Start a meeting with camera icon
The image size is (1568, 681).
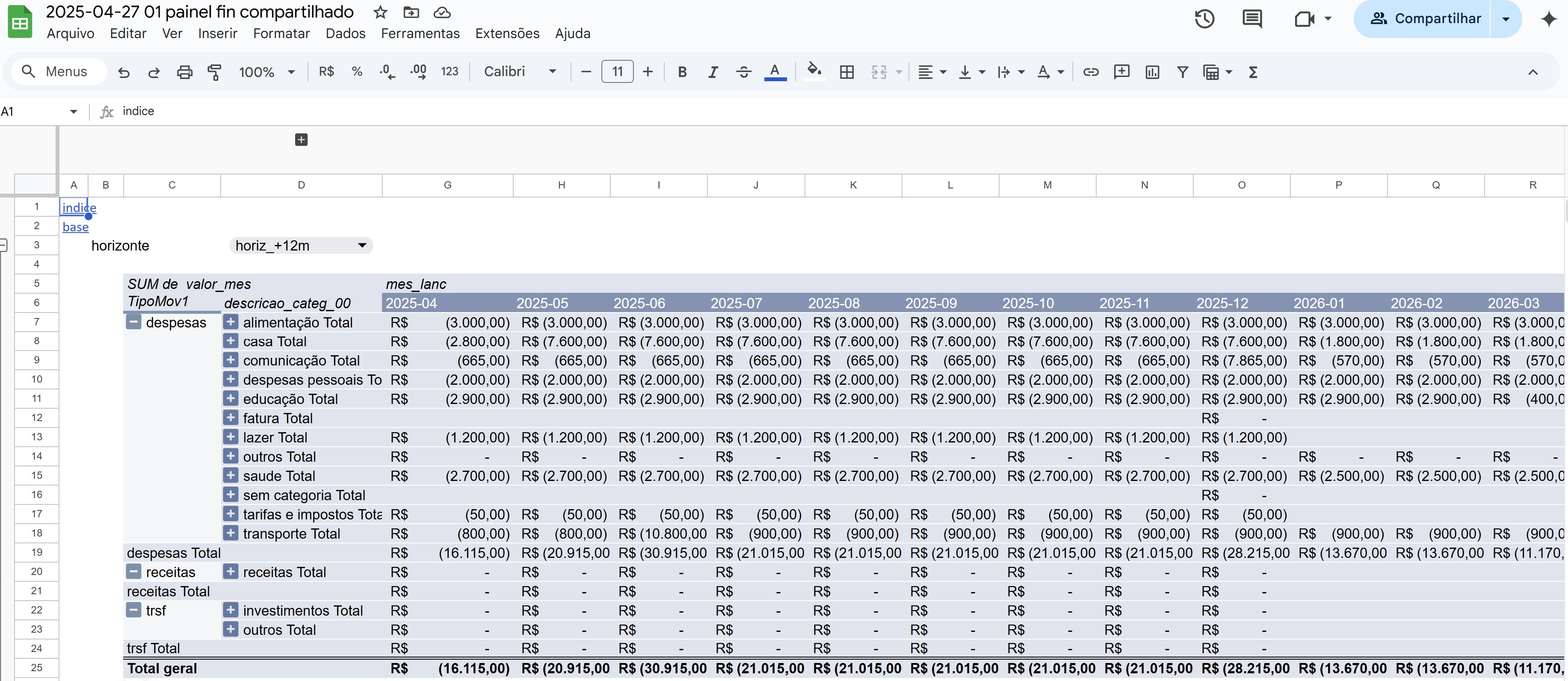click(x=1304, y=19)
